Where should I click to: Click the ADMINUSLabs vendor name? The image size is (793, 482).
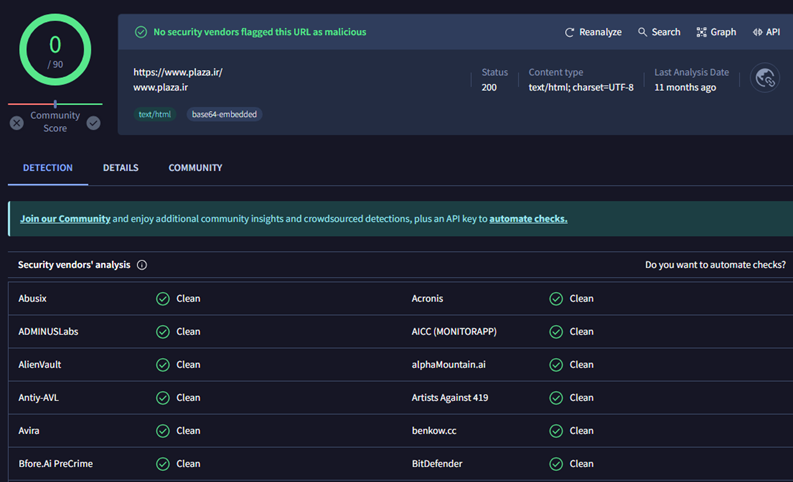pyautogui.click(x=48, y=332)
